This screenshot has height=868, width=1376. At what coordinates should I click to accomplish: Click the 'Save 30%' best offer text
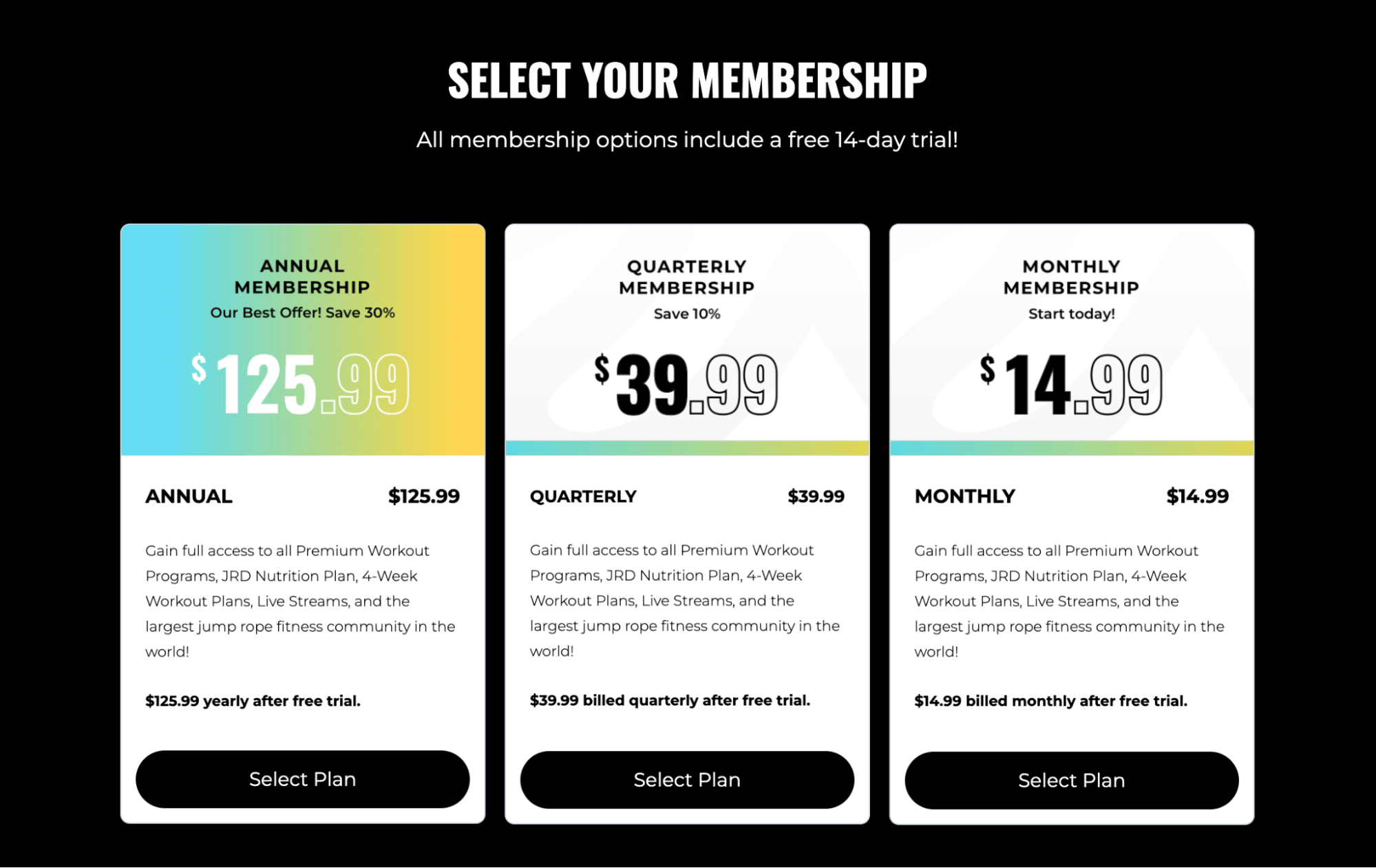[301, 312]
